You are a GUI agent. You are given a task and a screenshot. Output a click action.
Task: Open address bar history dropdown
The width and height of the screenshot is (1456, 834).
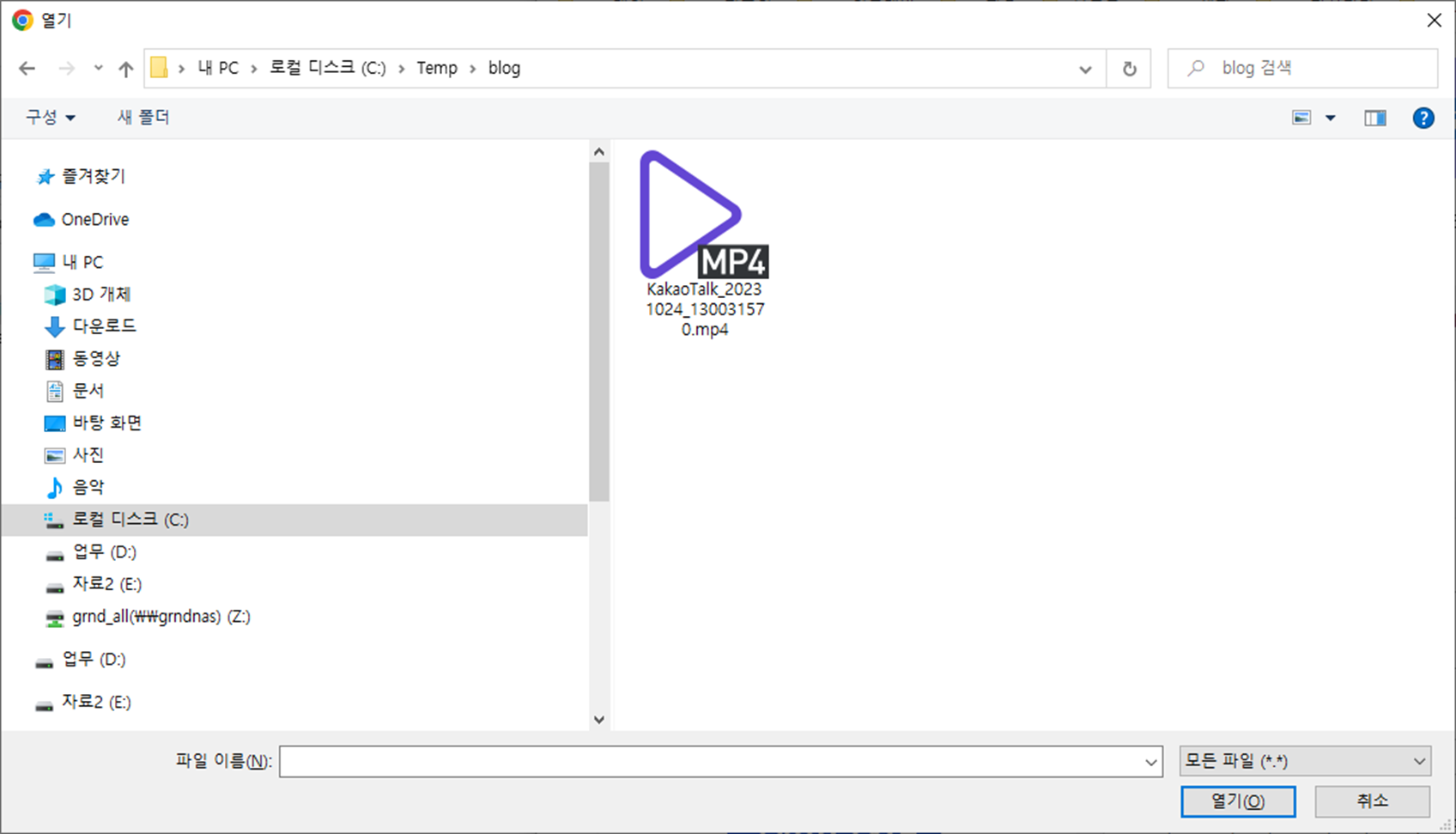tap(1085, 69)
